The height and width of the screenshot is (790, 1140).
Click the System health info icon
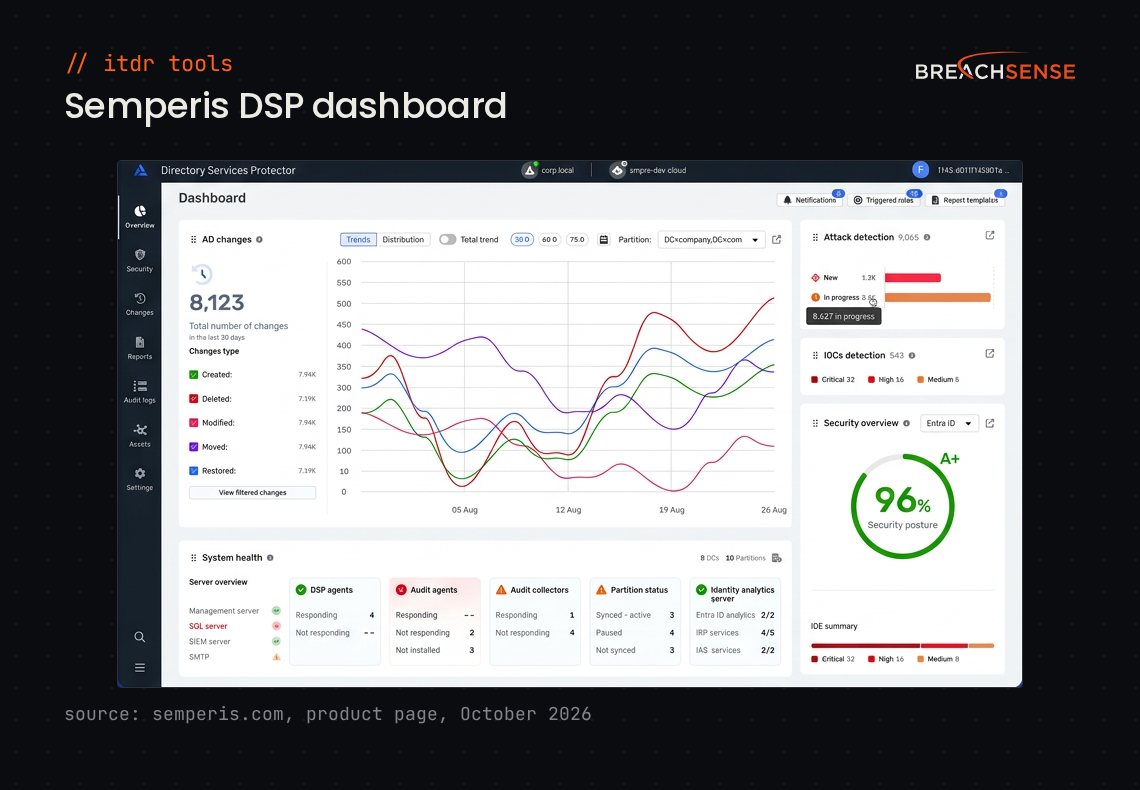[x=270, y=558]
